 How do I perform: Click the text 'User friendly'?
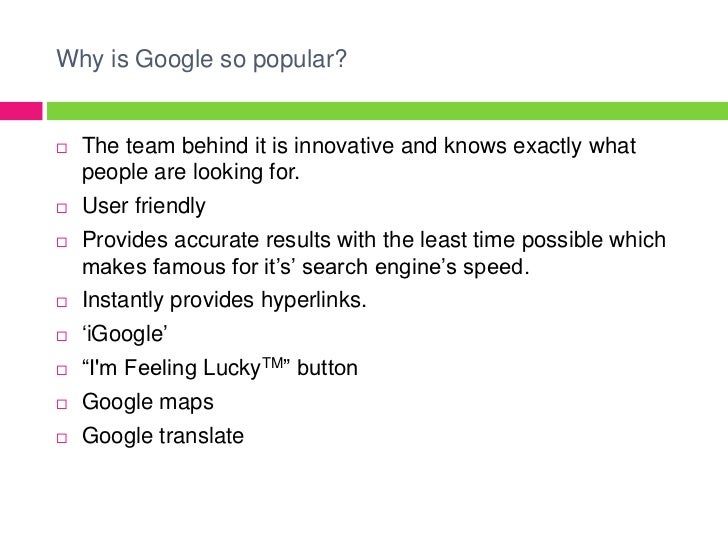click(x=144, y=206)
